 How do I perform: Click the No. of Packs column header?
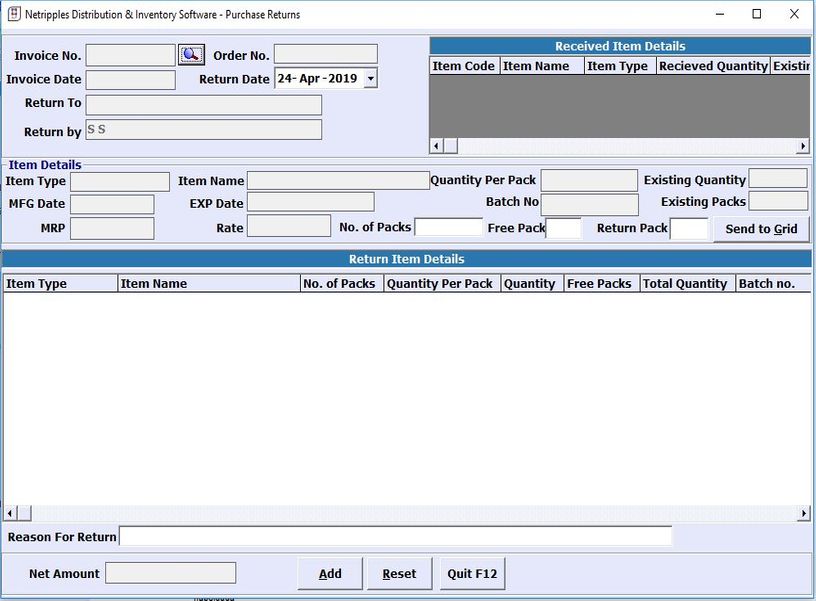click(x=342, y=284)
